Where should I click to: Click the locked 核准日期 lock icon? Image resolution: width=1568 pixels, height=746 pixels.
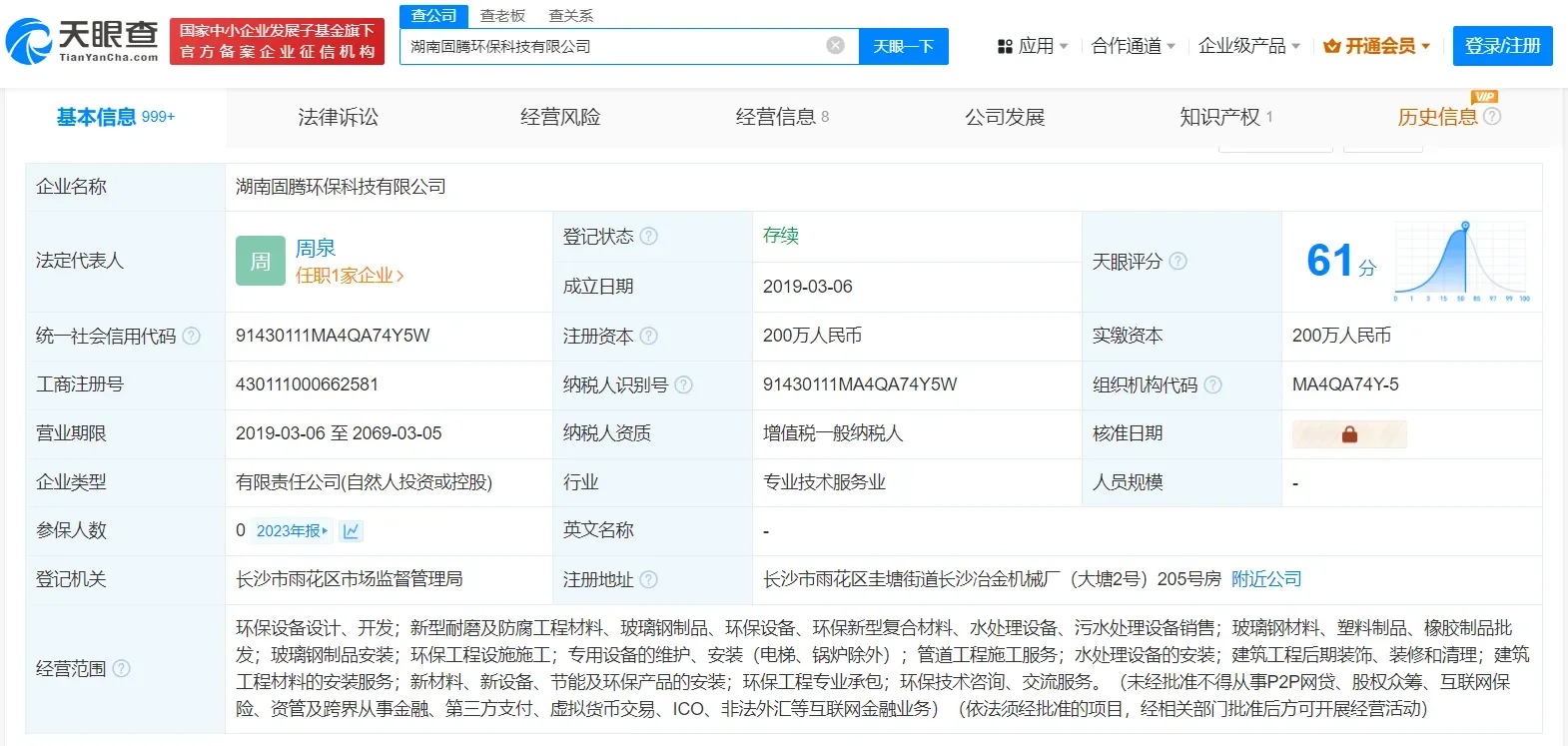click(1349, 434)
